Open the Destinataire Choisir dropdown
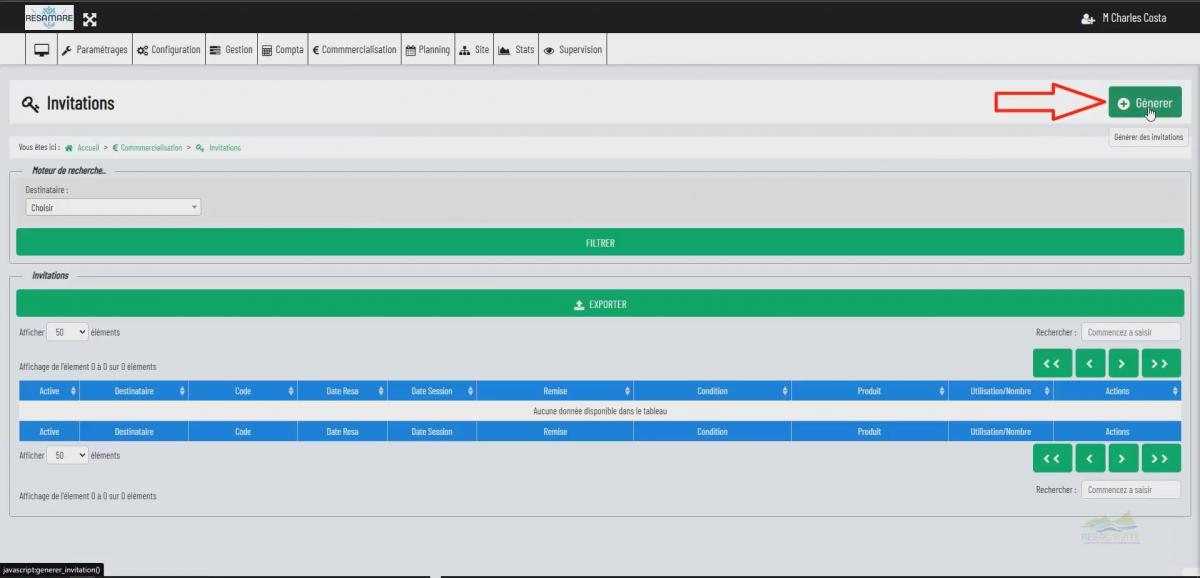 pyautogui.click(x=113, y=208)
